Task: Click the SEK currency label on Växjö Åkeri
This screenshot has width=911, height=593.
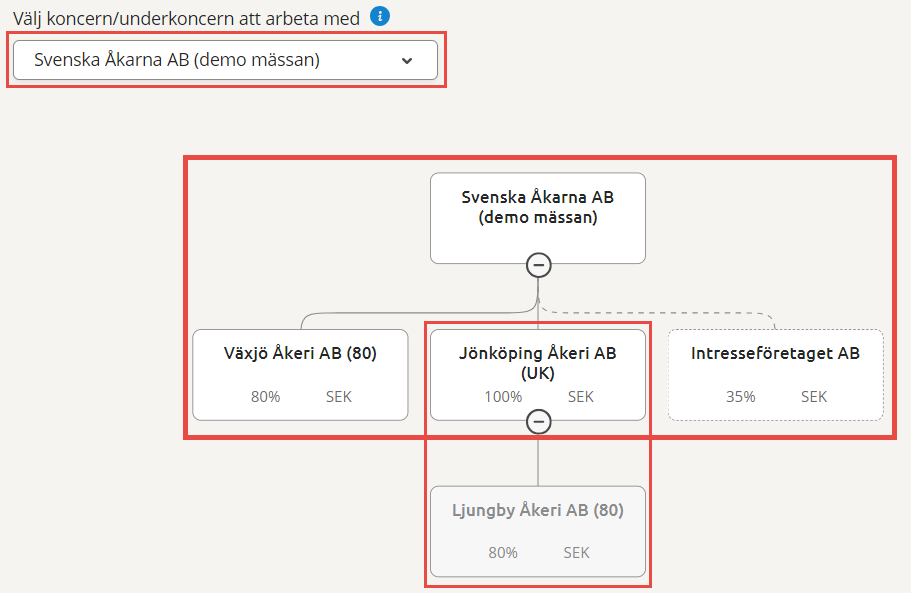Action: pos(339,397)
